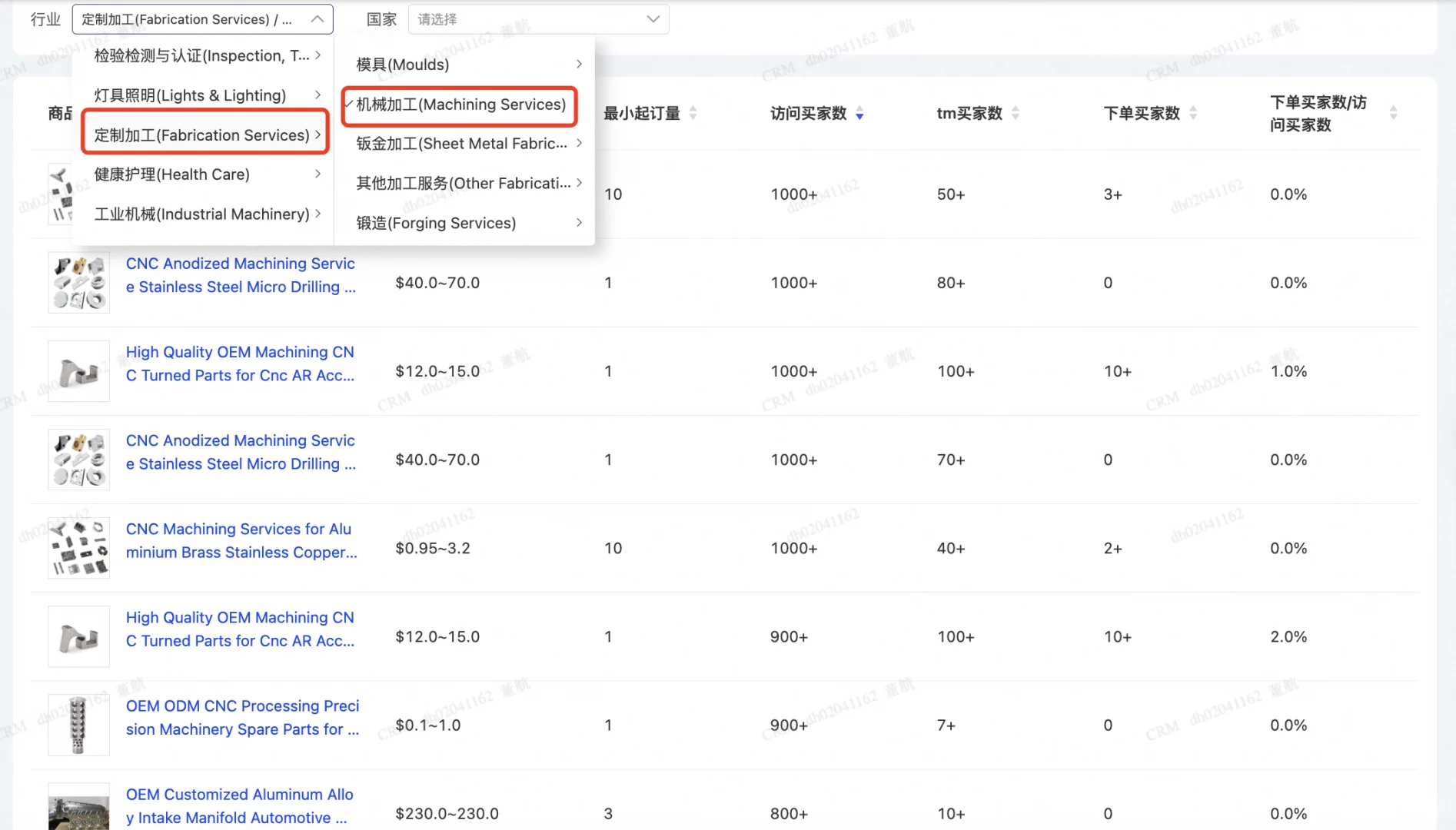Click the 50+ tm buyers cell
1456x830 pixels.
[951, 194]
